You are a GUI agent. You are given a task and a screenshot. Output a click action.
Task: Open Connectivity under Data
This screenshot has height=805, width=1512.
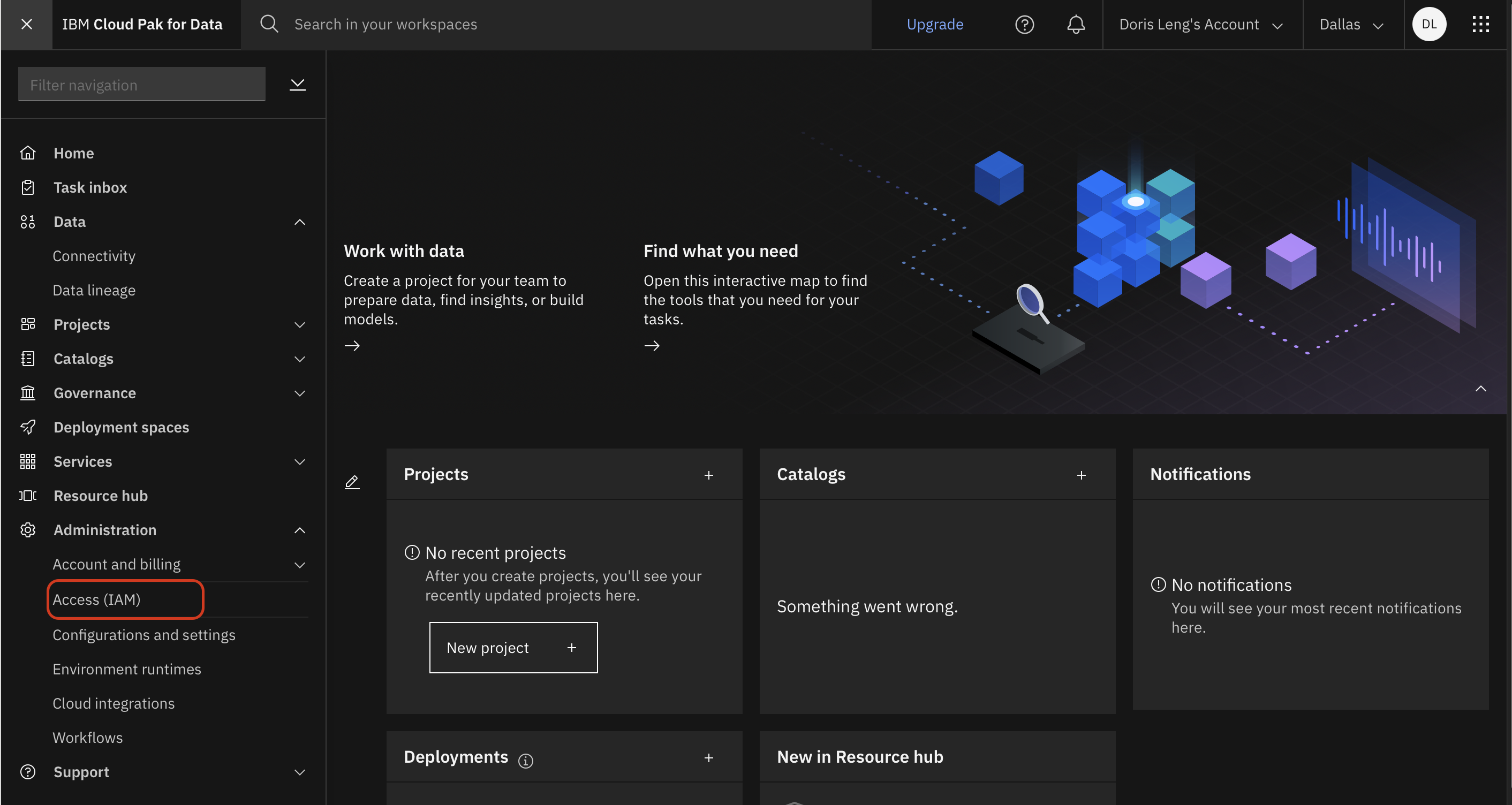click(94, 256)
